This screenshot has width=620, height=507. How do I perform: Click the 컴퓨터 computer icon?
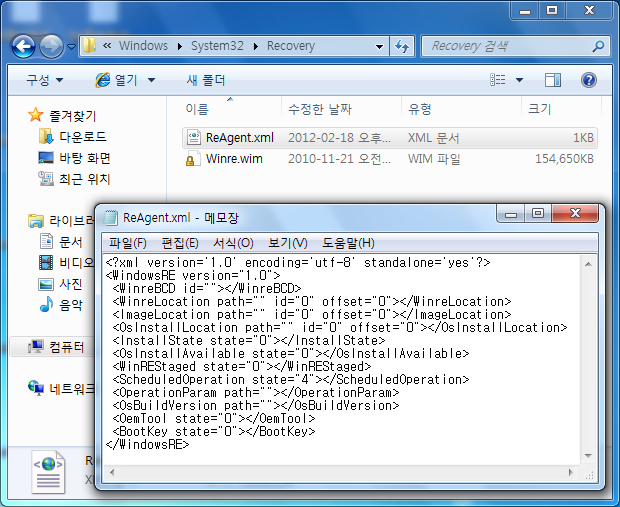[36, 347]
